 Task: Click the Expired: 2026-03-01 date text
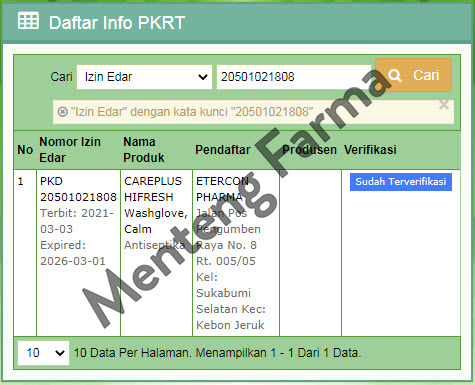[x=73, y=253]
